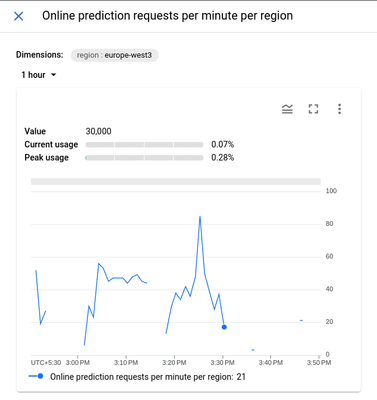377x400 pixels.
Task: Click the gray quota limit bar above the chart
Action: 176,182
